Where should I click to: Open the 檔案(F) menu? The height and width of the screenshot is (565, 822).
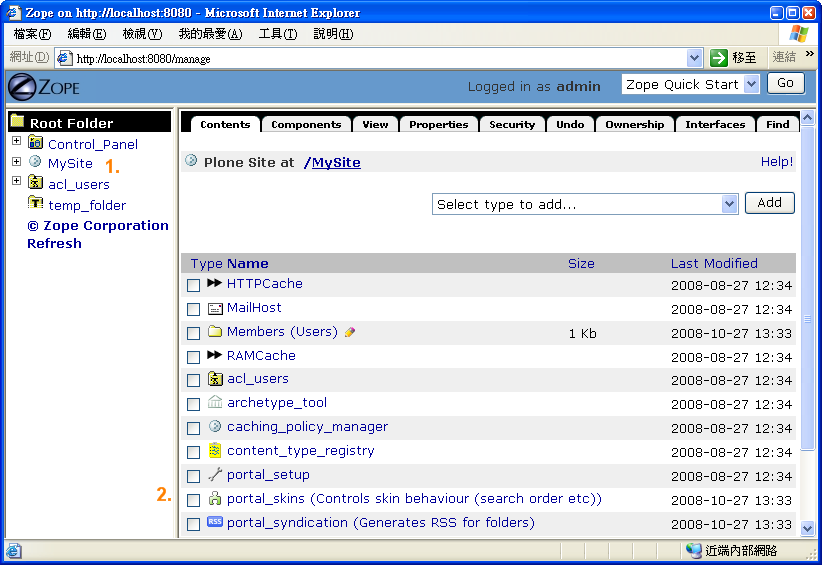coord(33,34)
